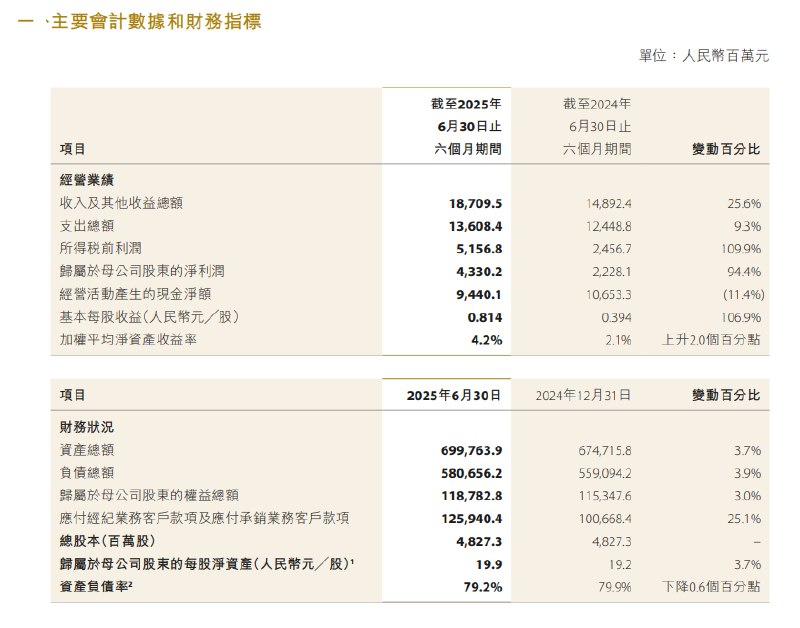The height and width of the screenshot is (628, 800).
Task: Click row label 負債總額
Action: pos(87,472)
